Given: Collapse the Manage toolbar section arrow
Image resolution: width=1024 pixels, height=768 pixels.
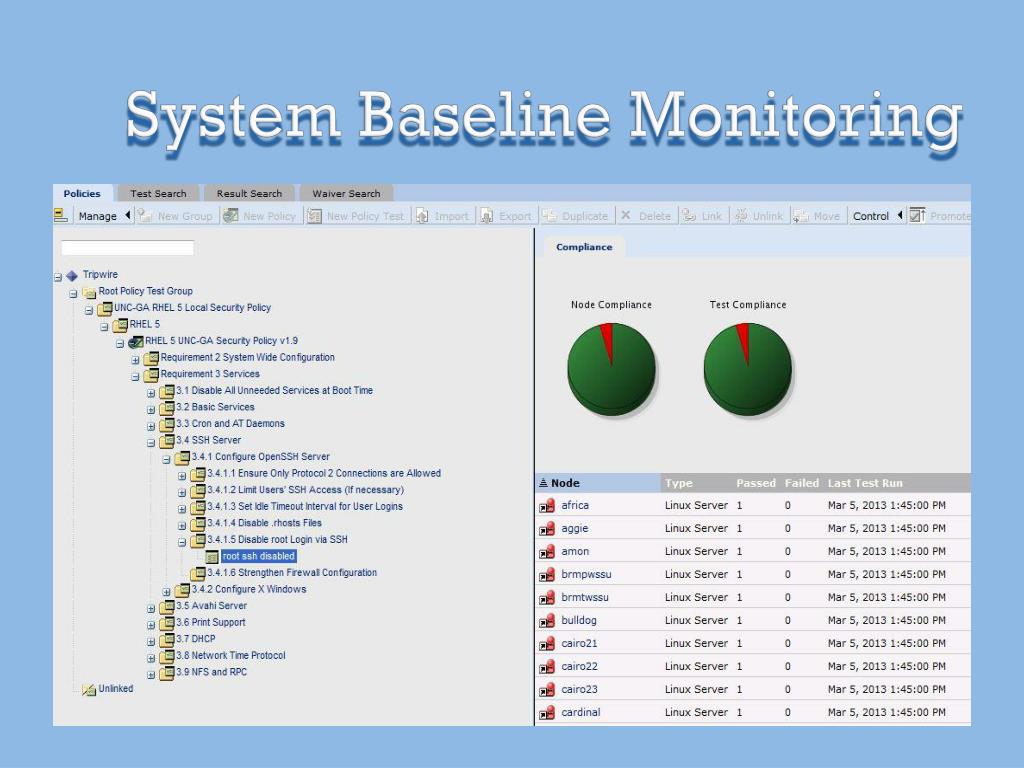Looking at the screenshot, I should (128, 215).
